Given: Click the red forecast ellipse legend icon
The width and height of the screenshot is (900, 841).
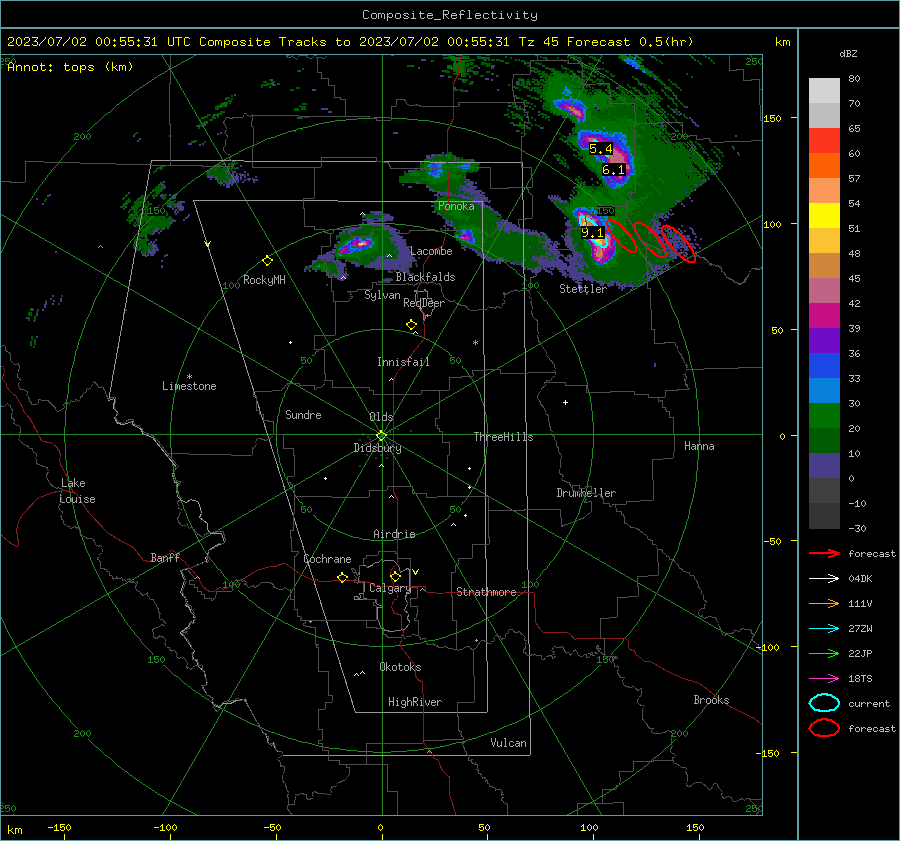Looking at the screenshot, I should tap(824, 728).
